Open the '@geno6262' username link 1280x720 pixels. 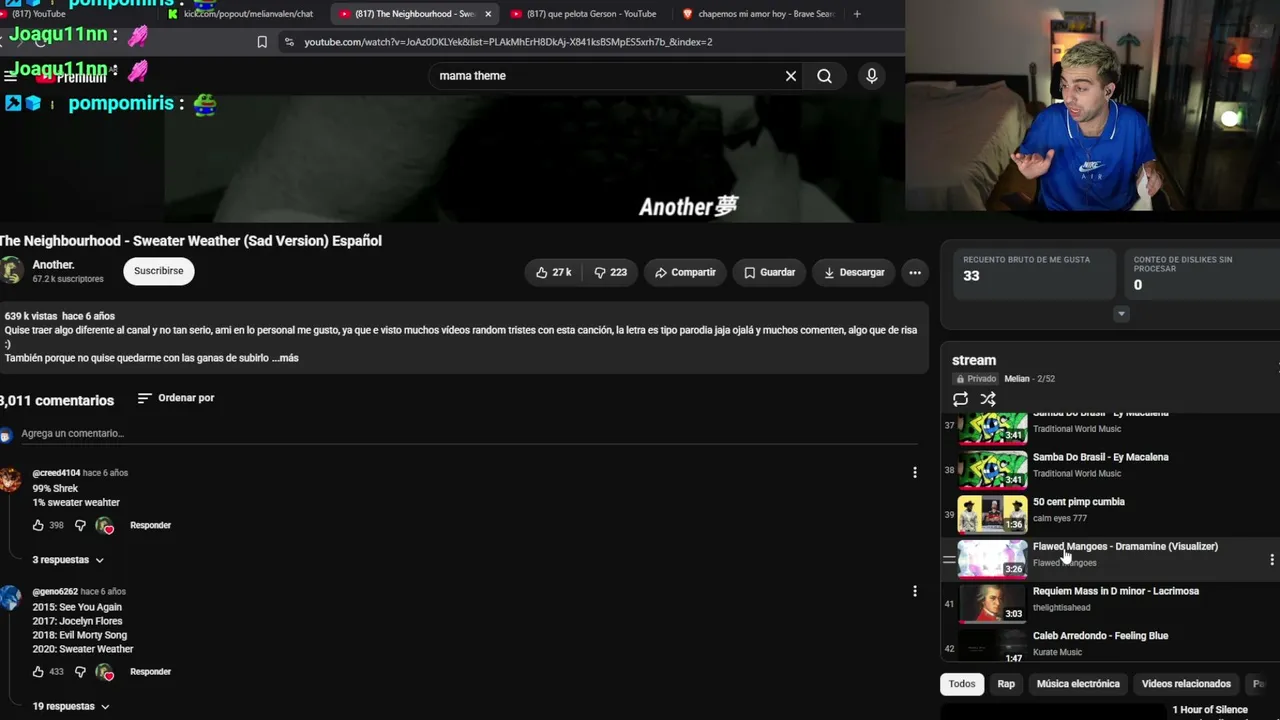[55, 592]
